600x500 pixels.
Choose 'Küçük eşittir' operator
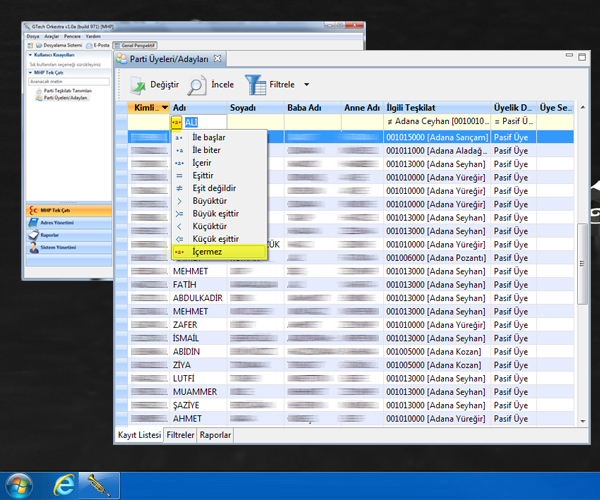coord(219,239)
